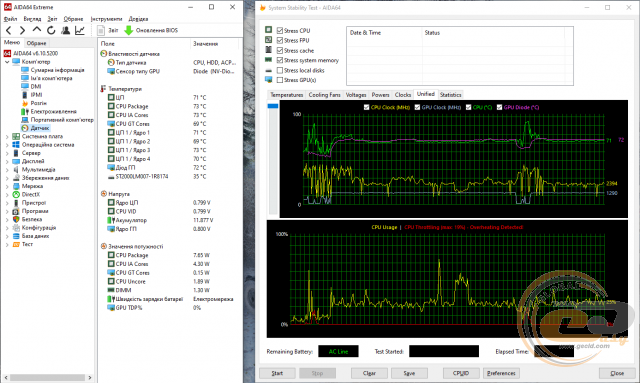Click the Оновлення BIOS green arrow button
This screenshot has height=383, width=640.
[151, 30]
